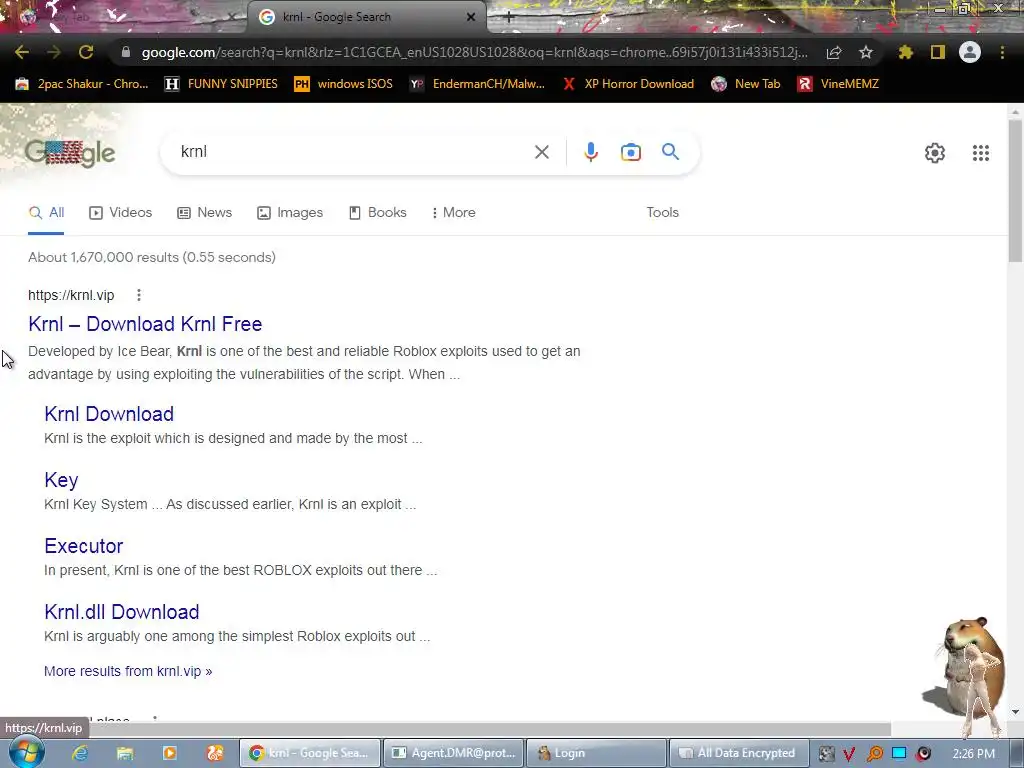Image resolution: width=1024 pixels, height=768 pixels.
Task: Click the Google holiday logo
Action: coord(70,153)
